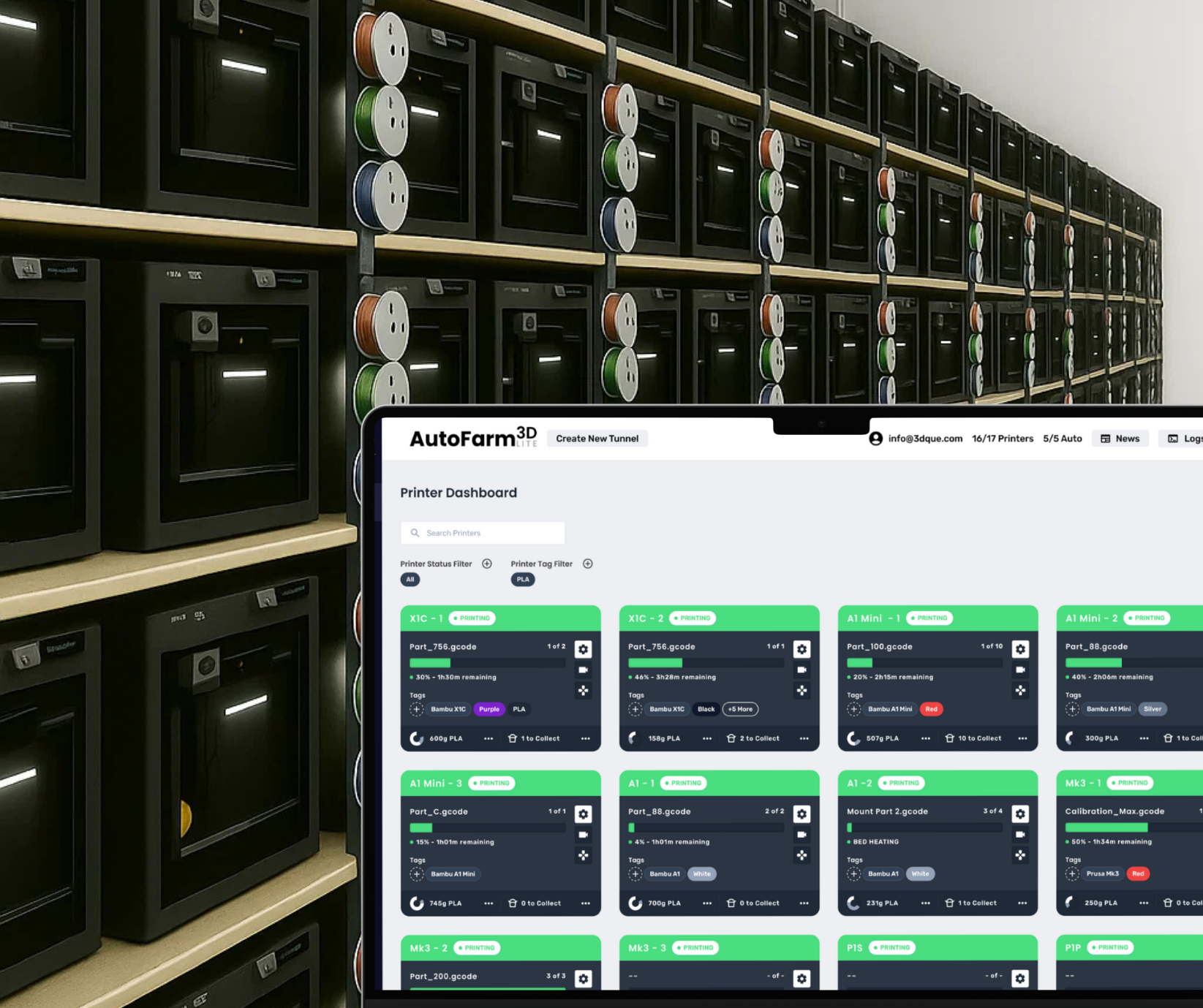
Task: Click the 5/5 Auto counter
Action: point(1062,439)
